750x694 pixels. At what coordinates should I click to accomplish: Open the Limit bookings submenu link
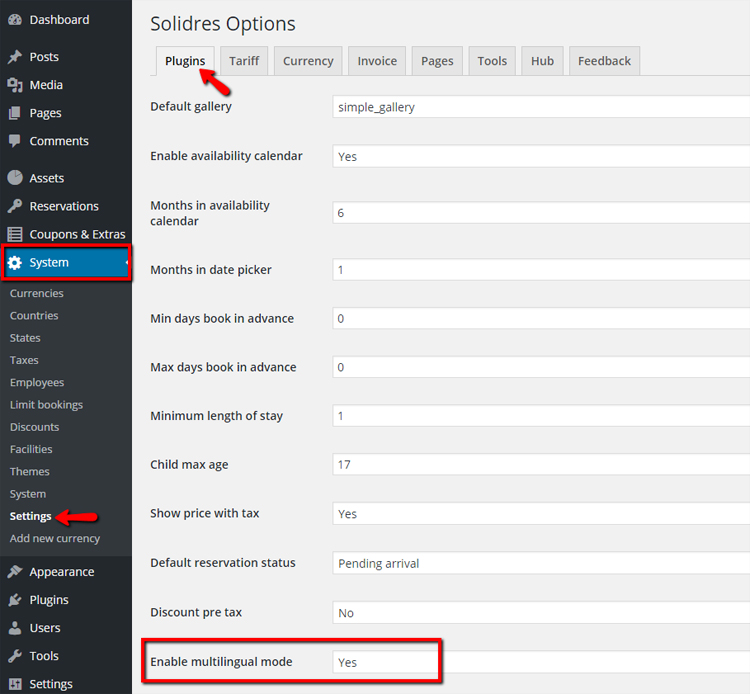[46, 405]
